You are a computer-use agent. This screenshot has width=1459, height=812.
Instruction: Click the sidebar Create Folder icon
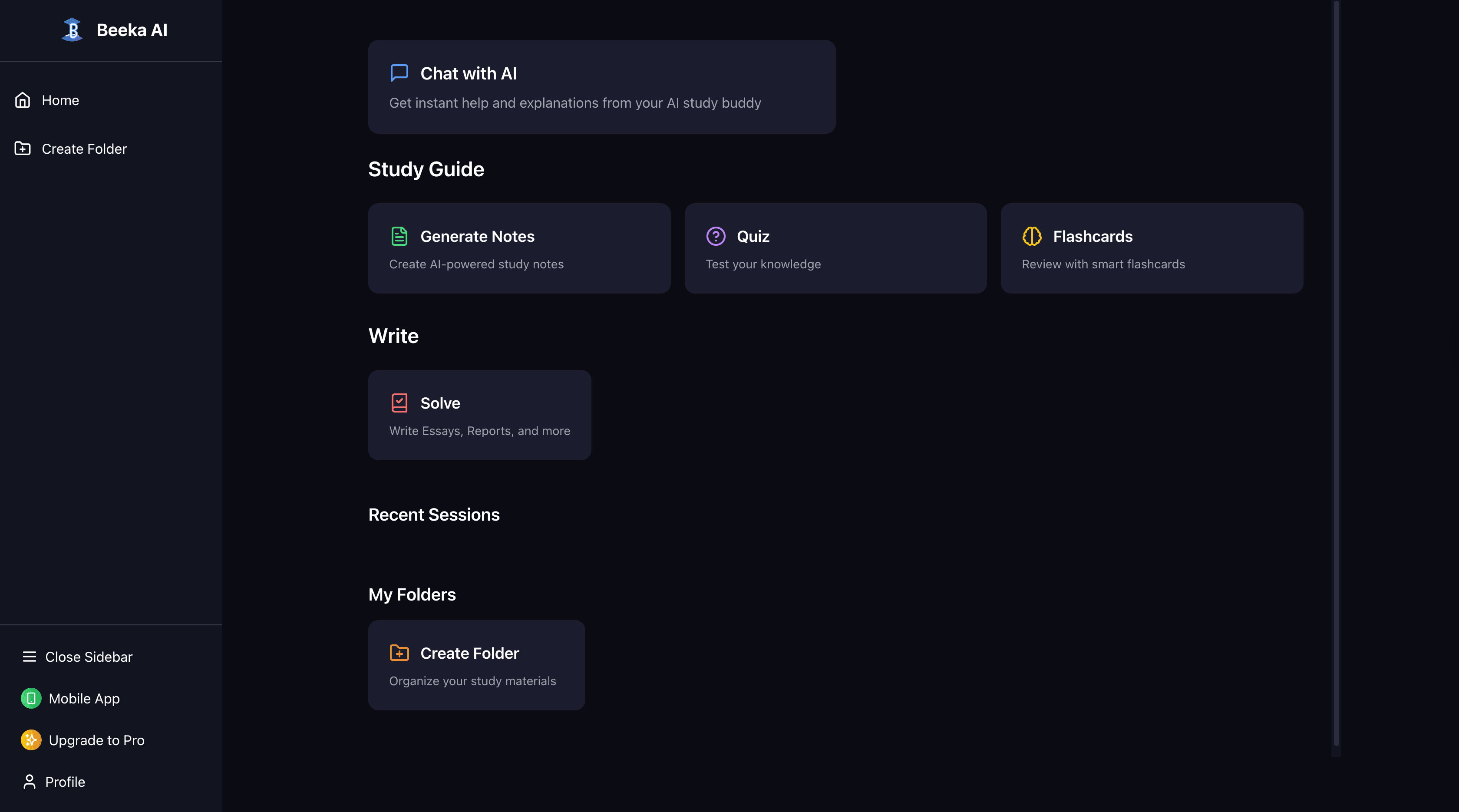click(x=23, y=149)
